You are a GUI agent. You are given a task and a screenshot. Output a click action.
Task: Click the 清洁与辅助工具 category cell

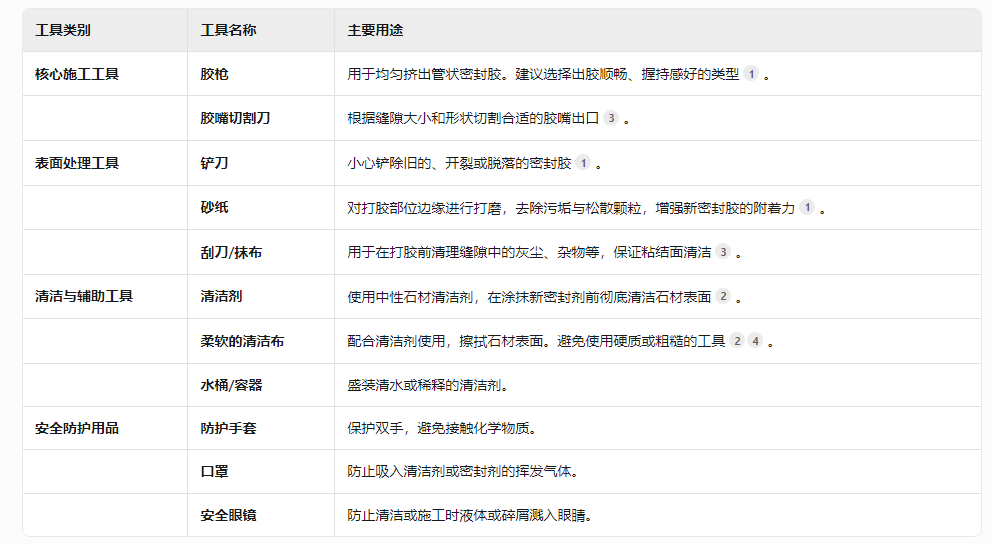(x=84, y=296)
